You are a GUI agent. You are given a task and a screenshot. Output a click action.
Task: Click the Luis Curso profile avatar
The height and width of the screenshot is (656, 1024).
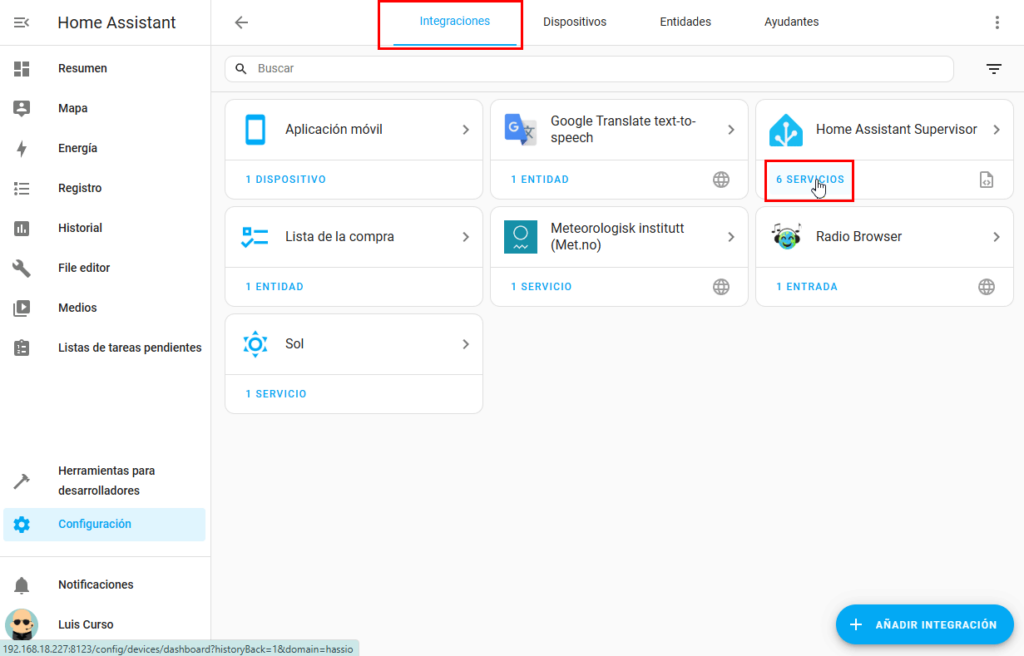(22, 625)
